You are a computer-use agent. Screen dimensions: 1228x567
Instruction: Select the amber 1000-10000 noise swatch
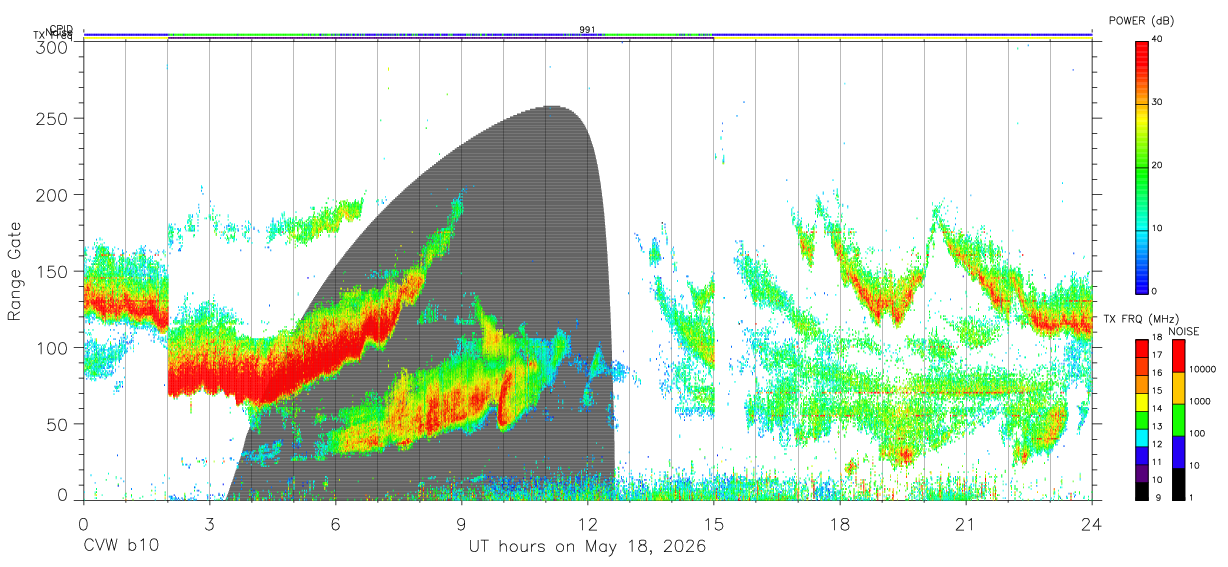(x=1178, y=388)
